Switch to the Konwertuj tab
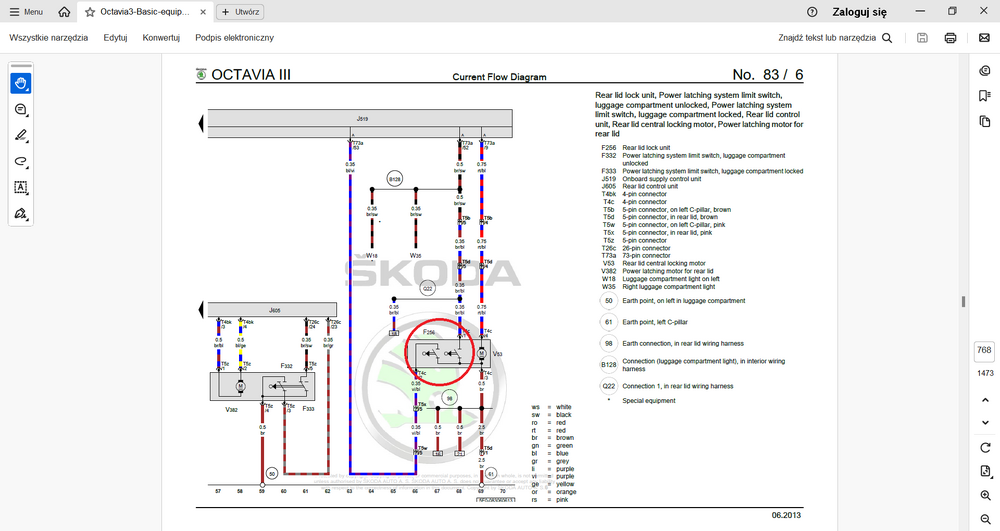 click(x=161, y=38)
